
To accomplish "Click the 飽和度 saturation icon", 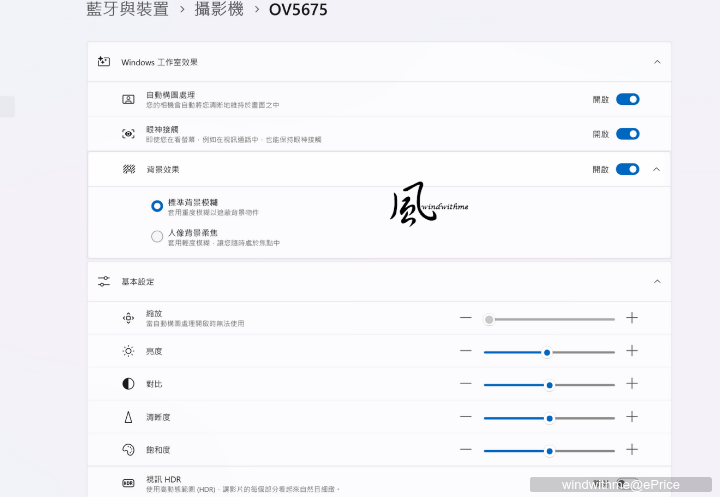I will click(x=128, y=450).
